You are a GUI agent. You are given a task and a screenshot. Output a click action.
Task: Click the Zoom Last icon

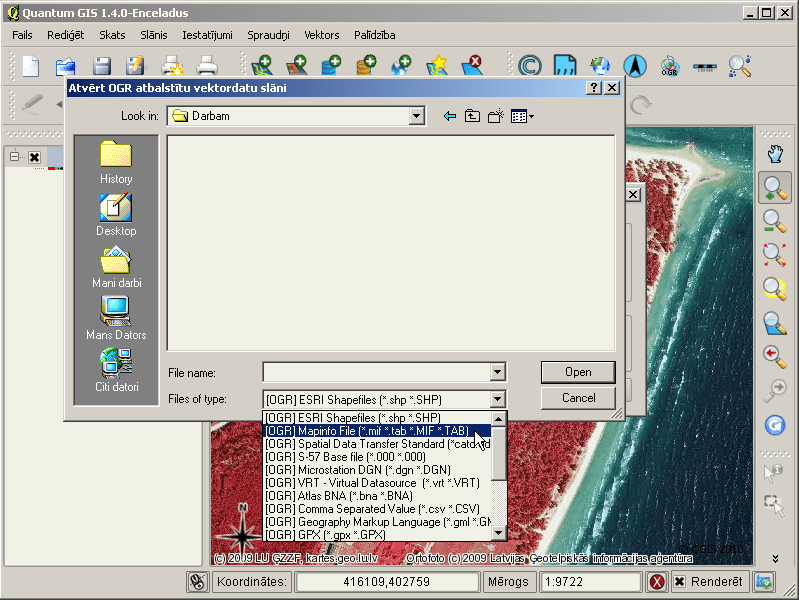coord(775,356)
